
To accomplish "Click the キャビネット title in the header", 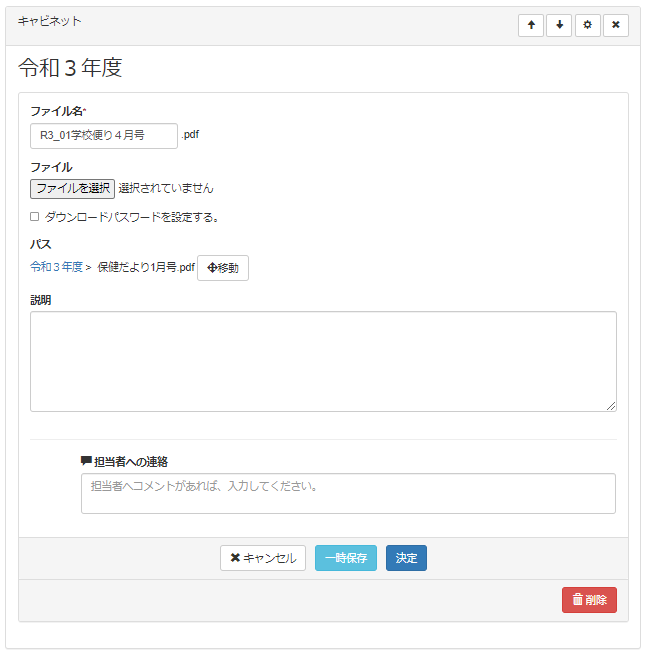I will tap(50, 21).
